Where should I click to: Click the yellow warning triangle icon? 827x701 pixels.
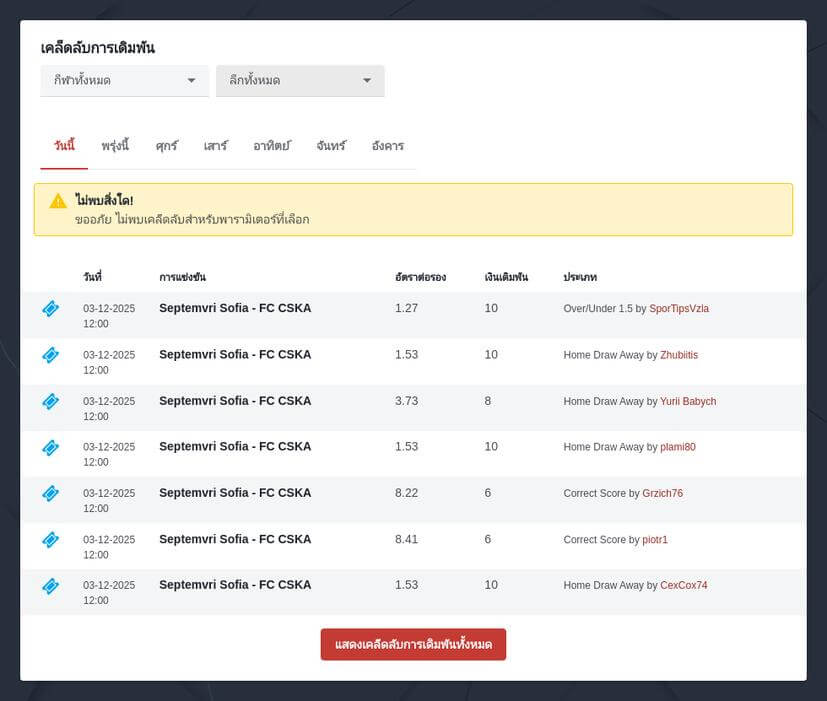(x=58, y=201)
